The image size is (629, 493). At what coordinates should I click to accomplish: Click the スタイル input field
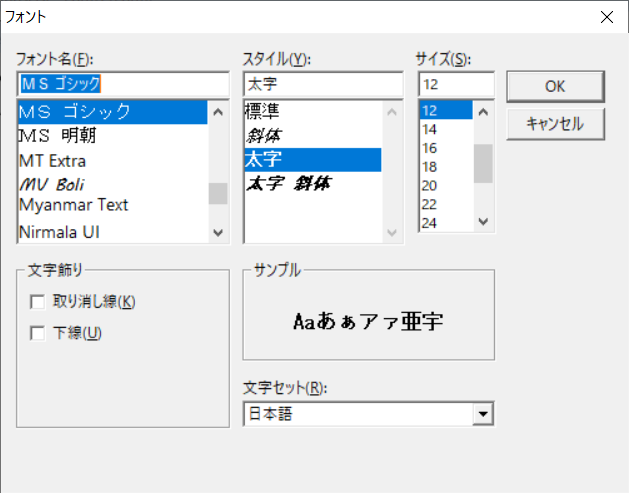tap(323, 84)
